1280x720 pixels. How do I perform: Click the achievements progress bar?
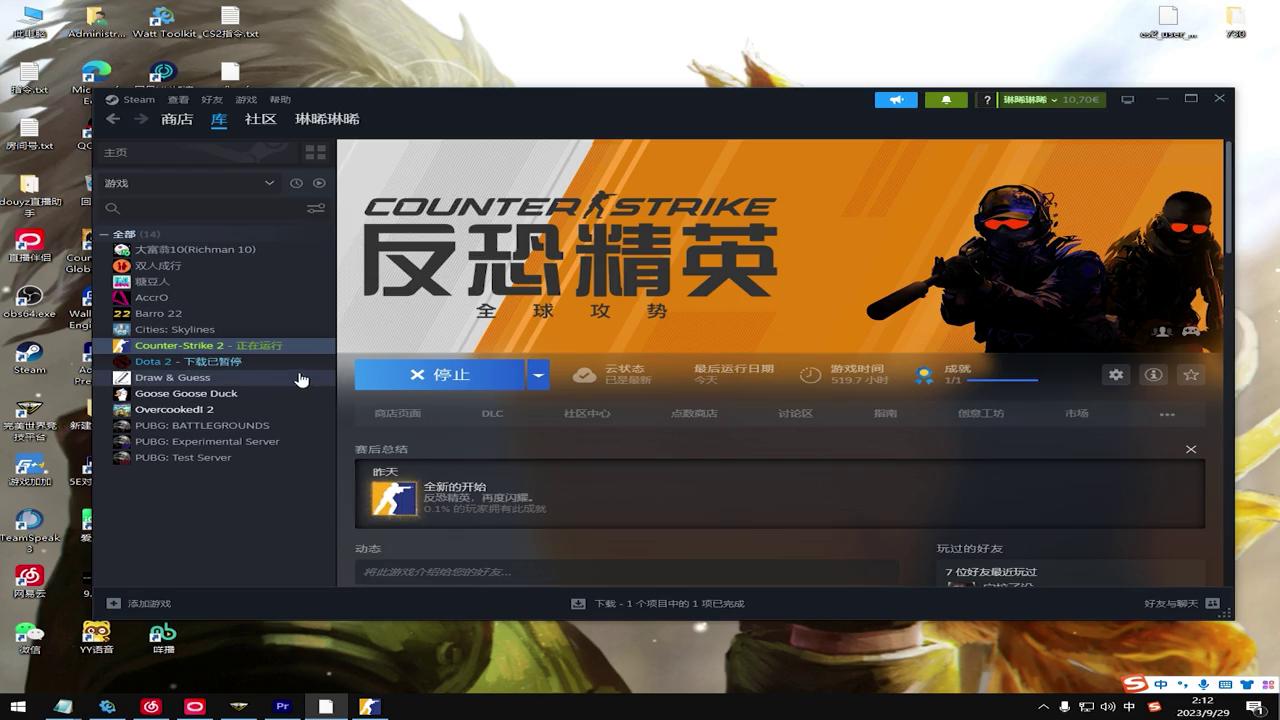1000,380
